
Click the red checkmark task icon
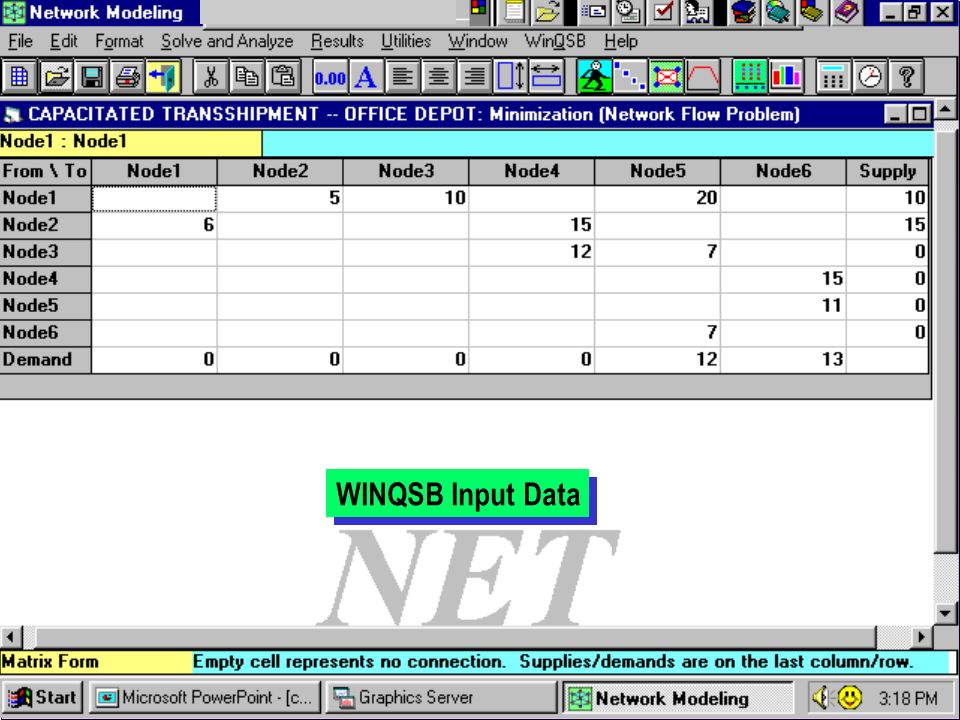663,12
